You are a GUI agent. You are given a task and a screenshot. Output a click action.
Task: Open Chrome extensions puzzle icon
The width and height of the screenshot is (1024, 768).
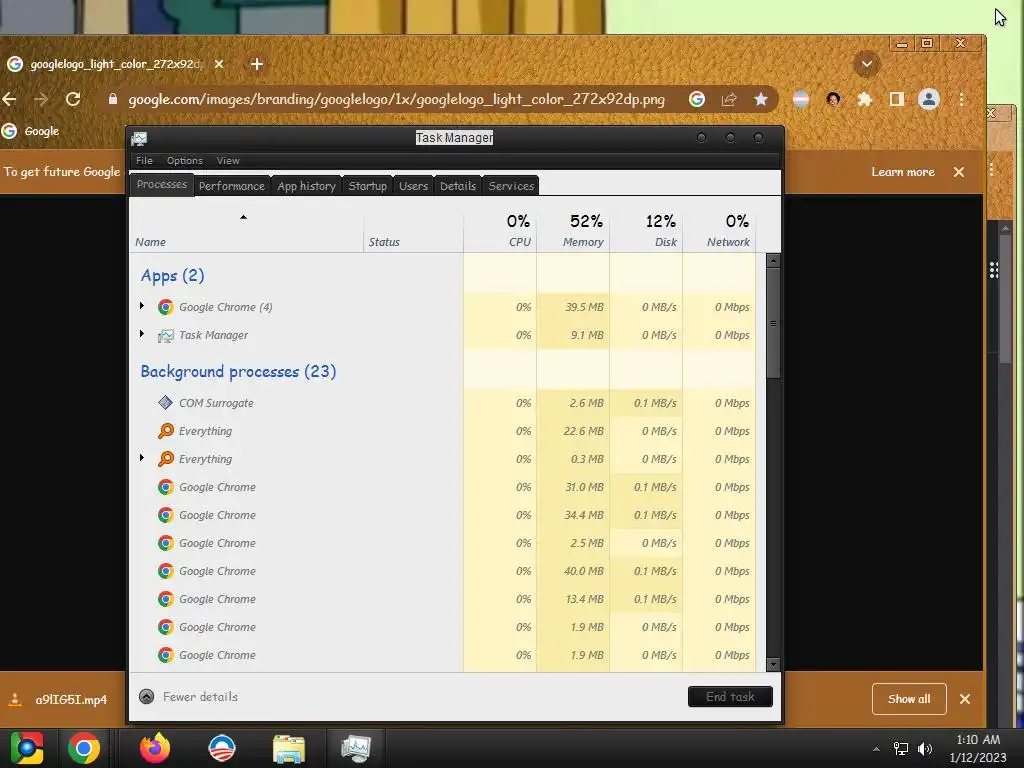click(865, 99)
